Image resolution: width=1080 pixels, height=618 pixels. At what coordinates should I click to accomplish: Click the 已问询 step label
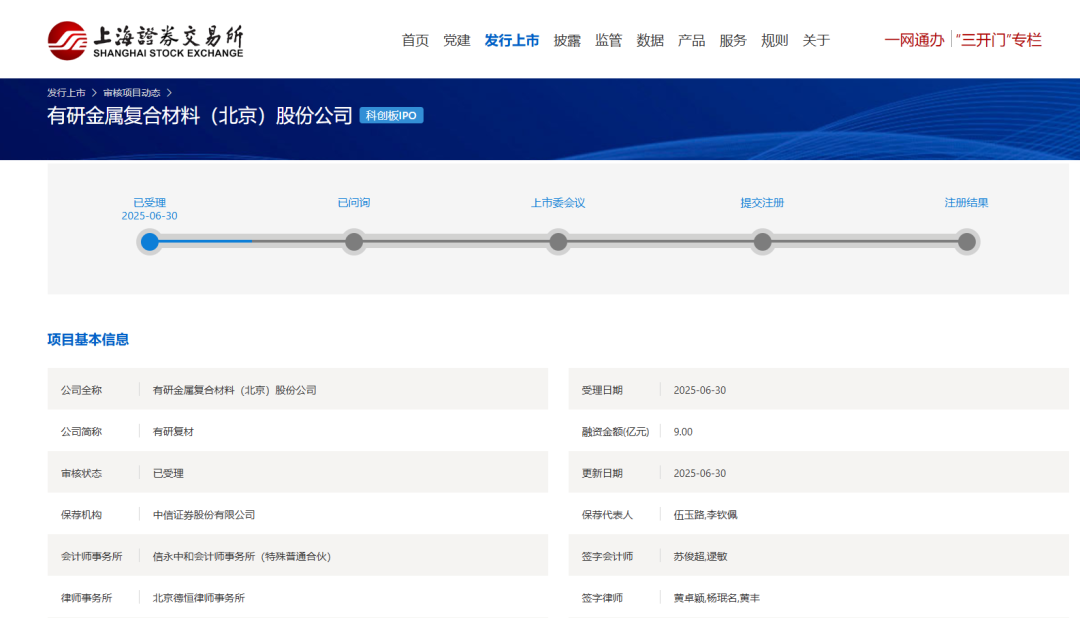coord(354,203)
